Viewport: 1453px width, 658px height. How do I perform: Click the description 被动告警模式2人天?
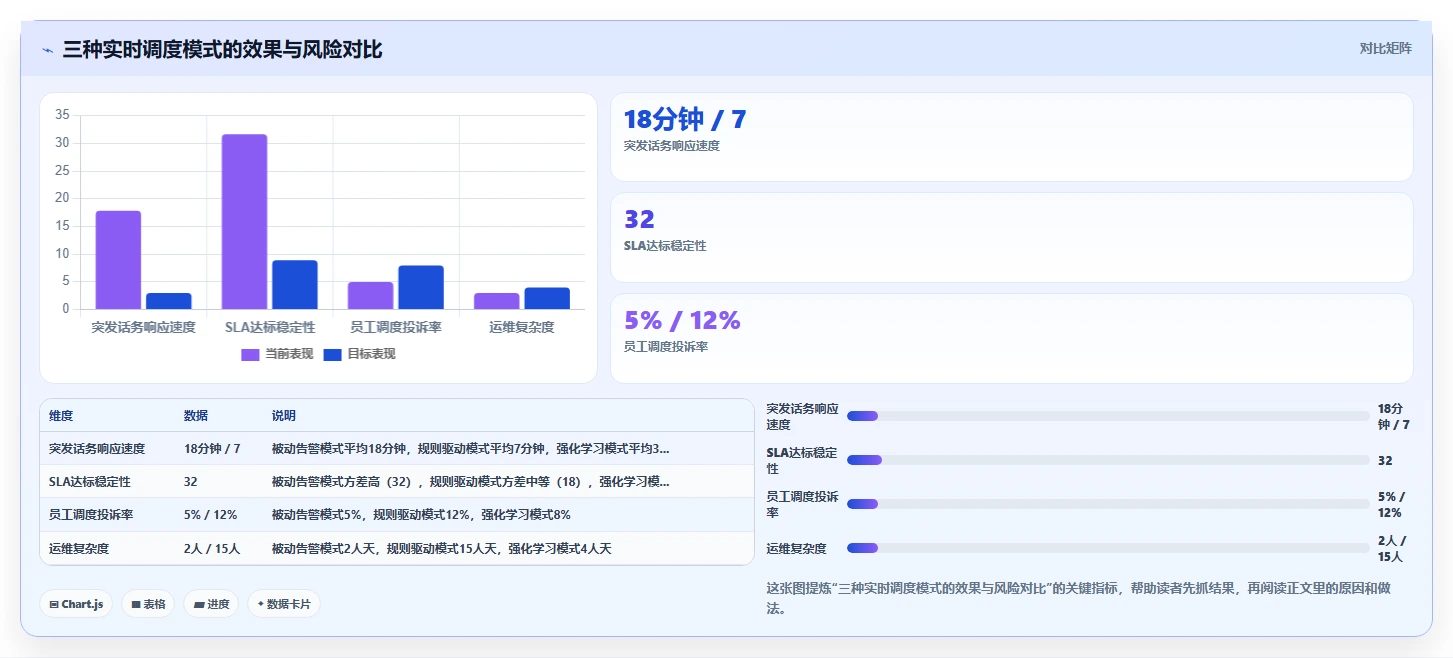[x=441, y=548]
